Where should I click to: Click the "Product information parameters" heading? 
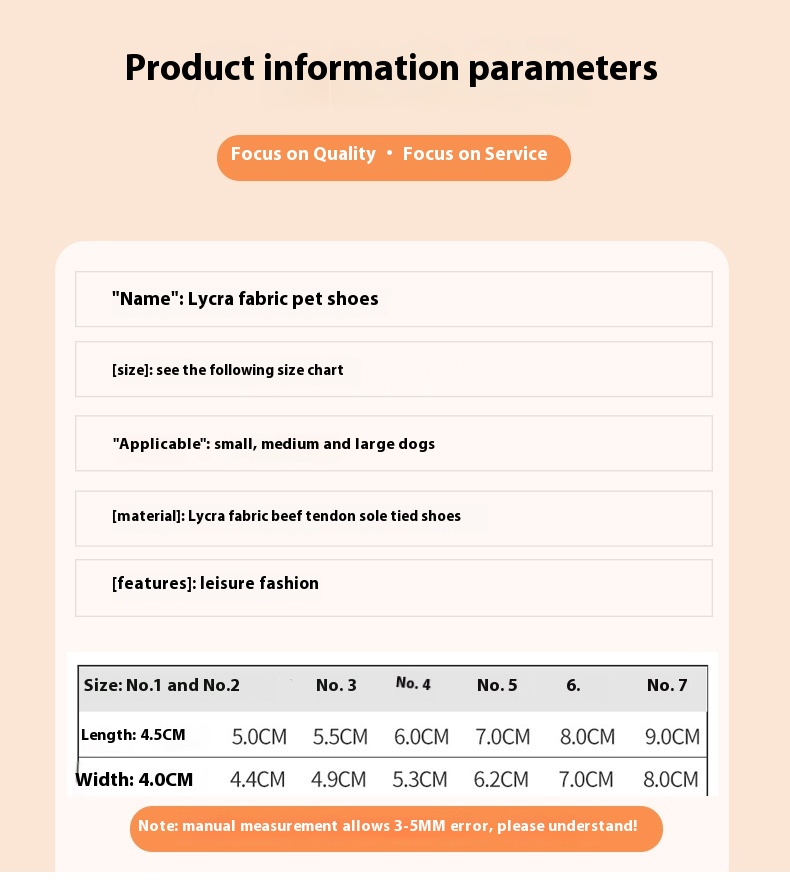(391, 68)
